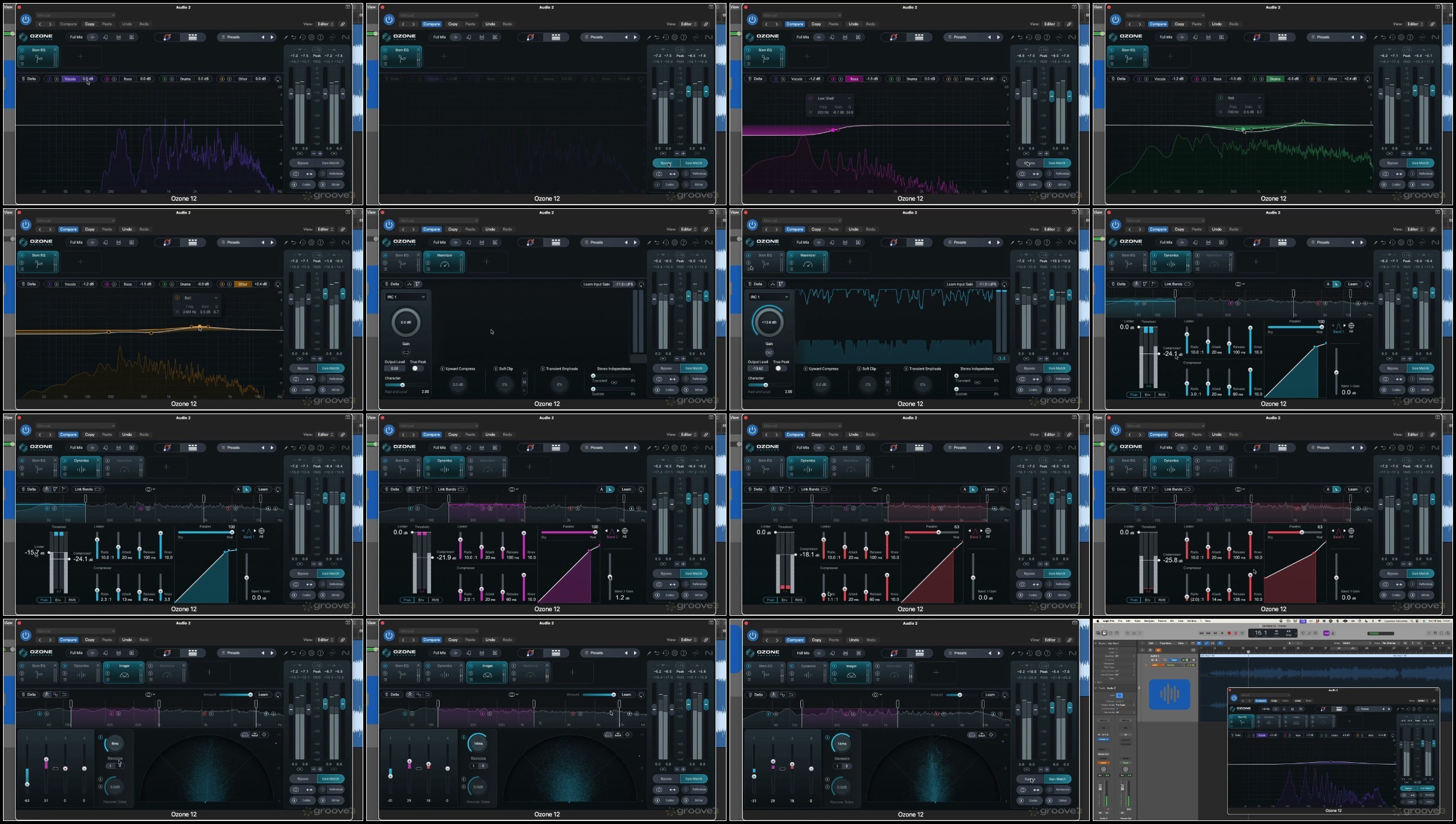
Task: Toggle Delta in the Bell 2484 Hz frame
Action: click(x=29, y=284)
